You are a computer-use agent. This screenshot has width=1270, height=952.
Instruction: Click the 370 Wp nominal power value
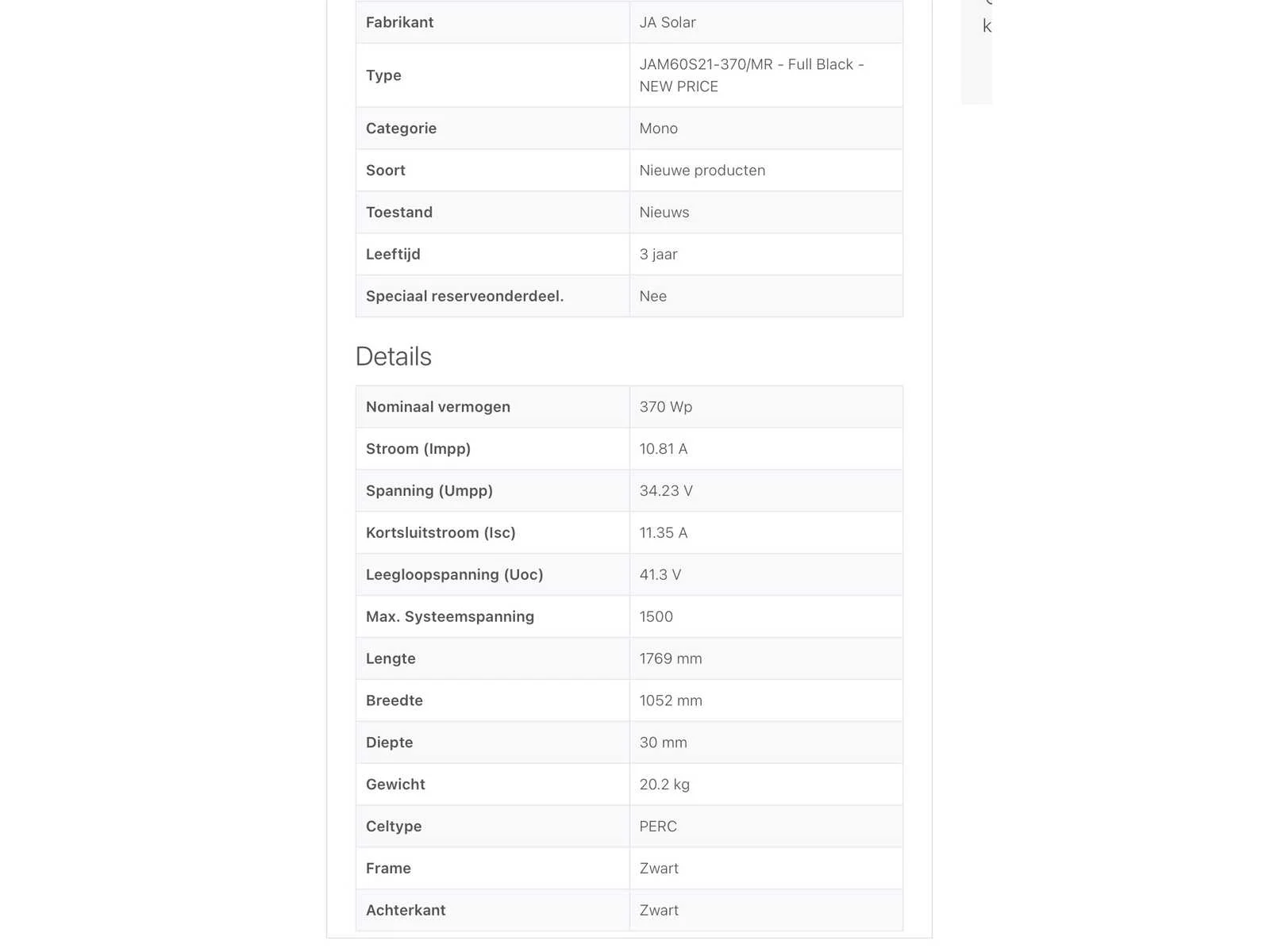click(x=666, y=407)
